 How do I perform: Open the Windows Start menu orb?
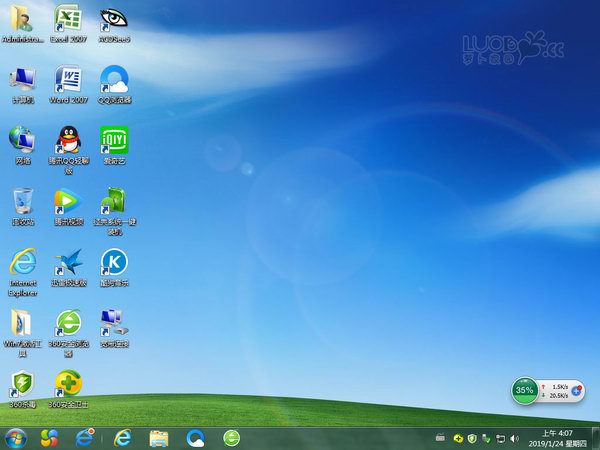[x=16, y=439]
